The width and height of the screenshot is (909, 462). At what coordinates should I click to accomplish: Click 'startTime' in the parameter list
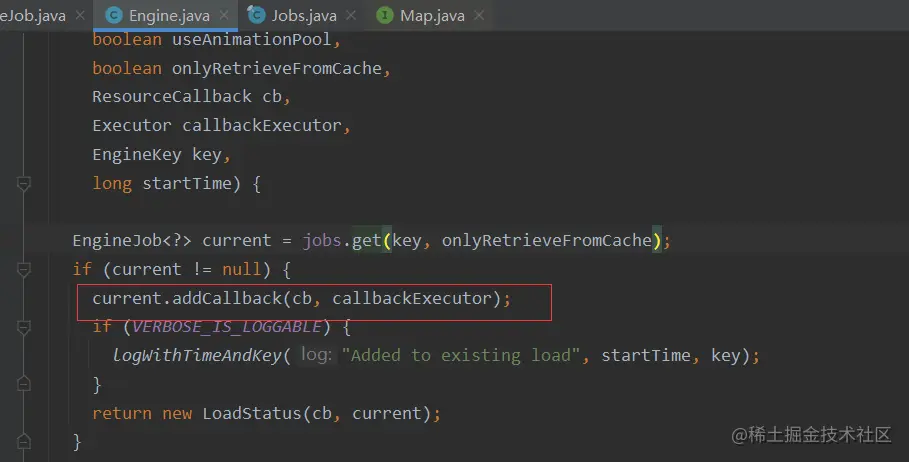pos(187,183)
